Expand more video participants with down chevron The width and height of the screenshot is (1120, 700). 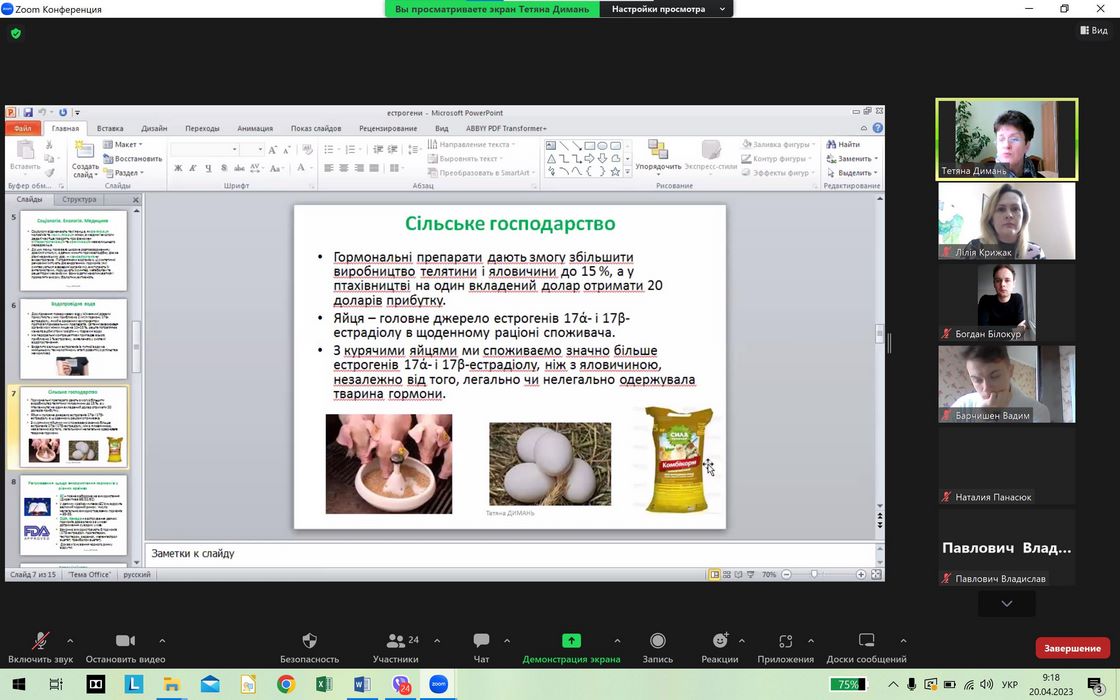(1006, 603)
